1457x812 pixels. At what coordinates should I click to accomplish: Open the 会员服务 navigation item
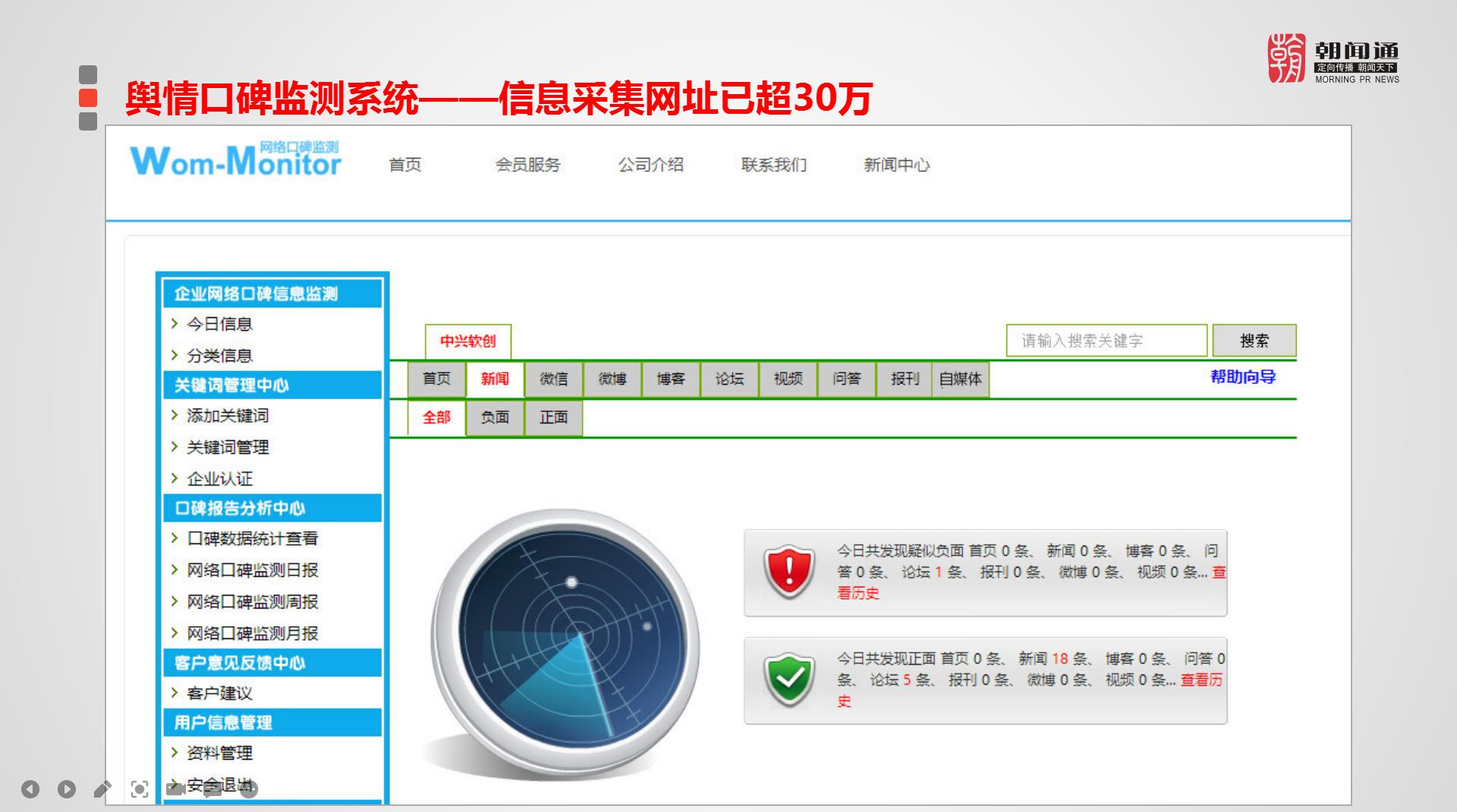(528, 165)
